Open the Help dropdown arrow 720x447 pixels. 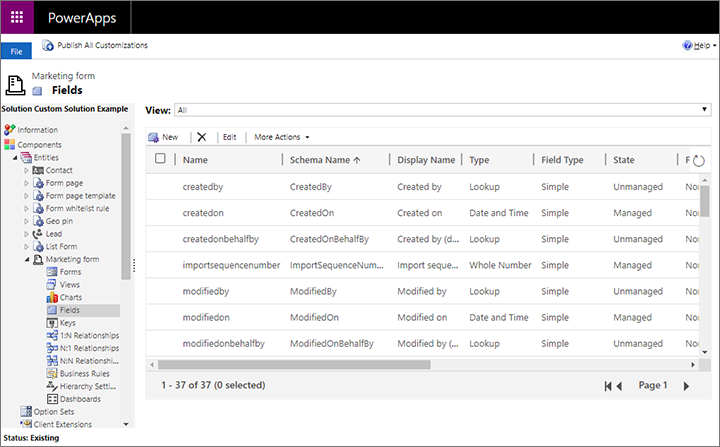tap(714, 45)
